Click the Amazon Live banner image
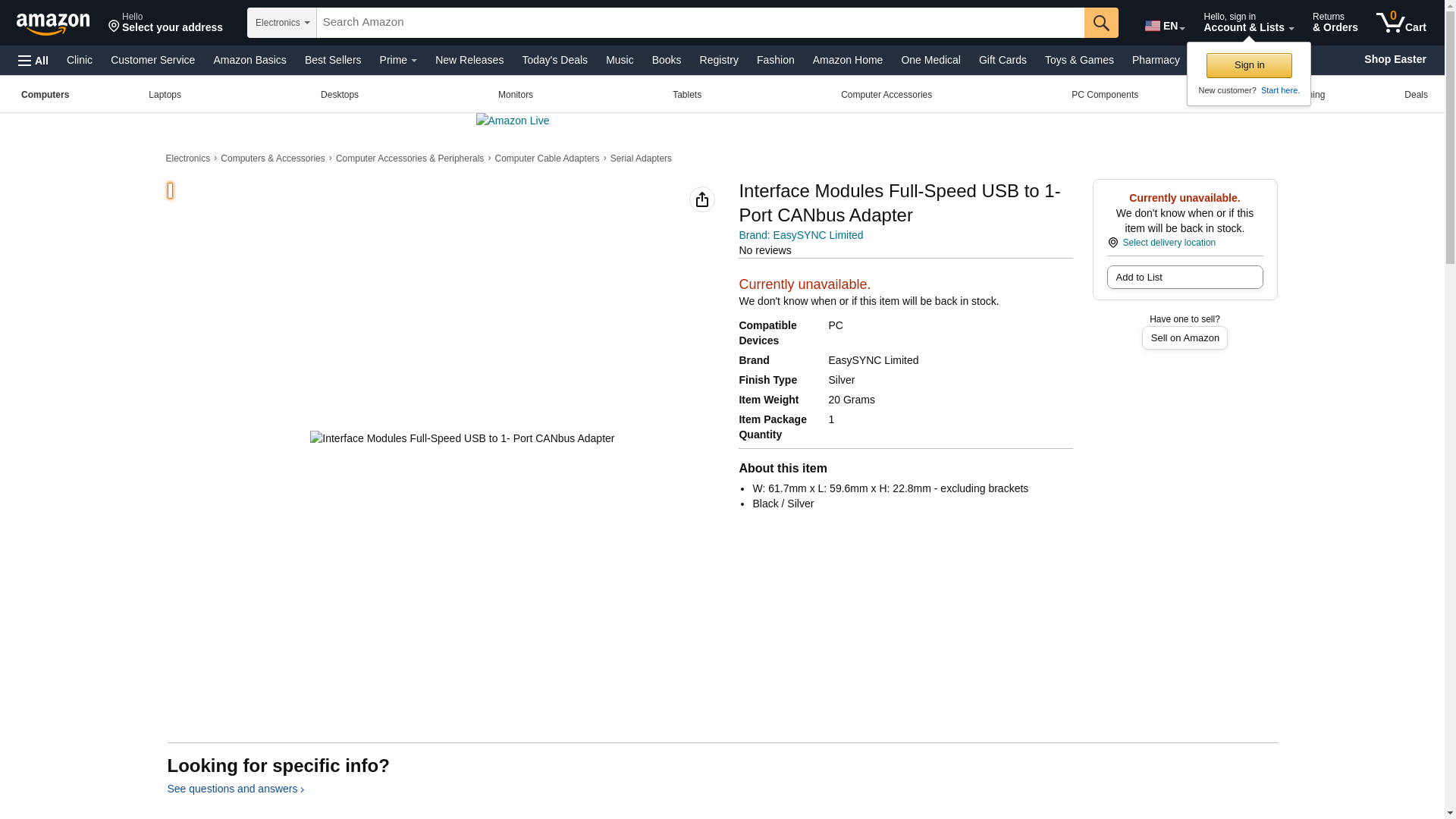Viewport: 1456px width, 819px height. [513, 121]
